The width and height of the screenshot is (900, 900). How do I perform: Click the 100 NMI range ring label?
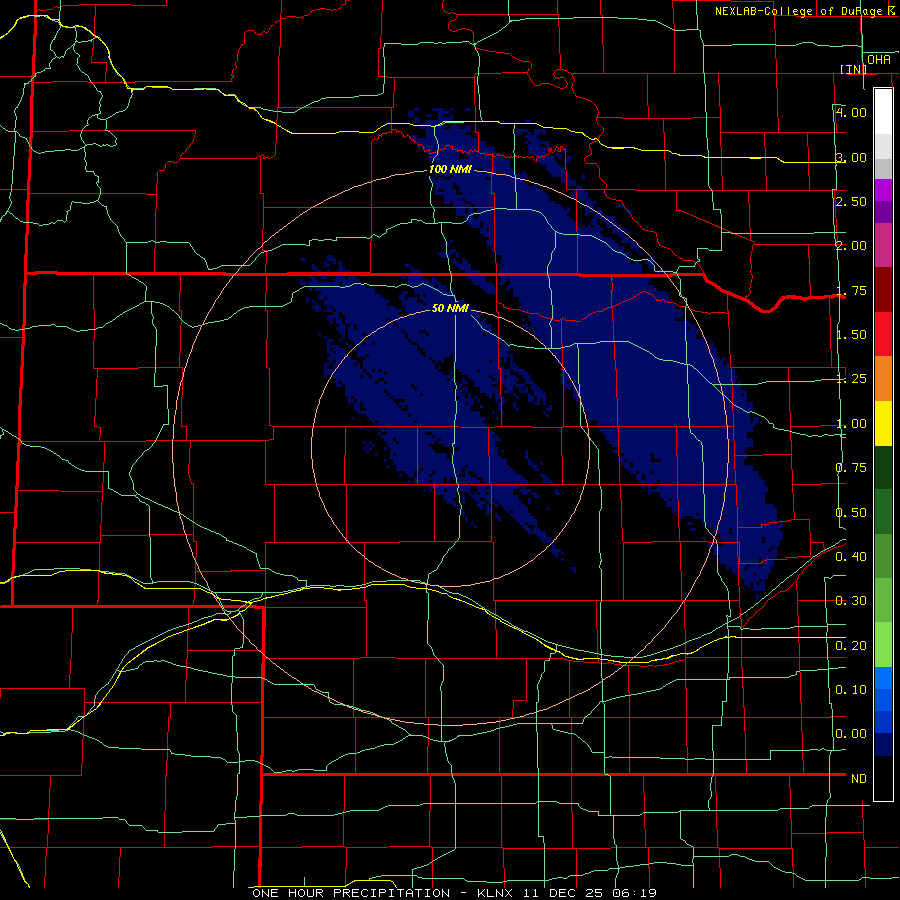pyautogui.click(x=450, y=169)
